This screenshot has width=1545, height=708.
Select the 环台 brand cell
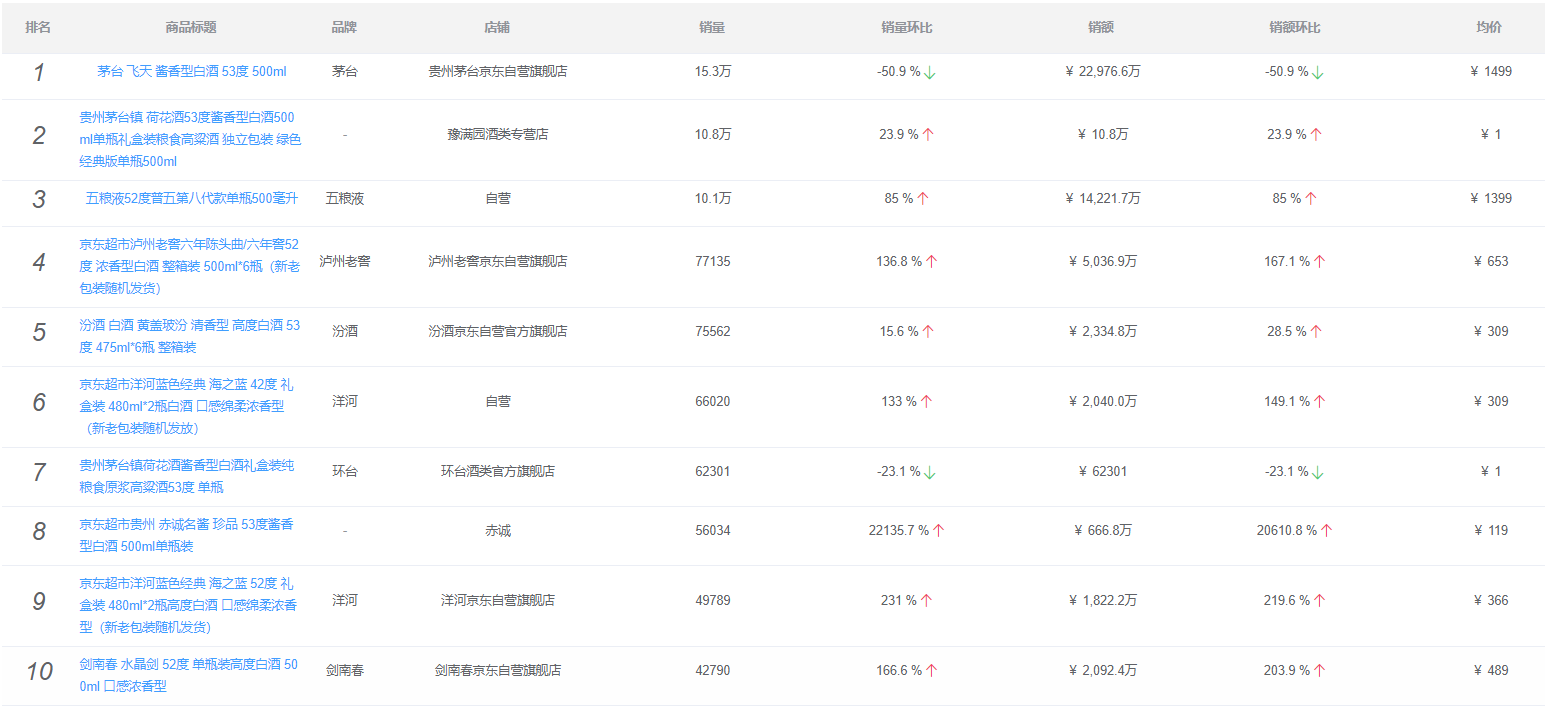click(x=345, y=471)
